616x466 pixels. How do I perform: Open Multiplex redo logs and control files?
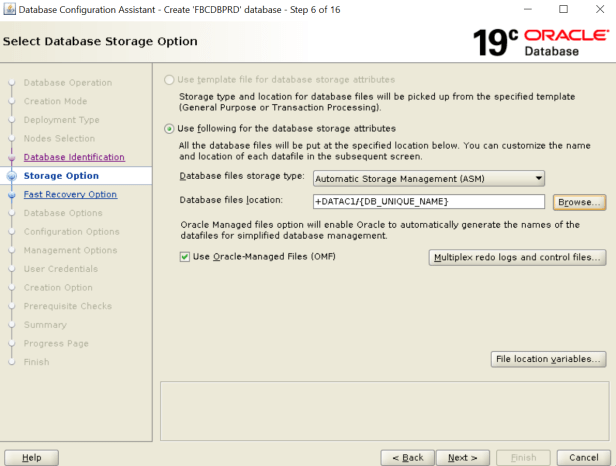tap(517, 257)
